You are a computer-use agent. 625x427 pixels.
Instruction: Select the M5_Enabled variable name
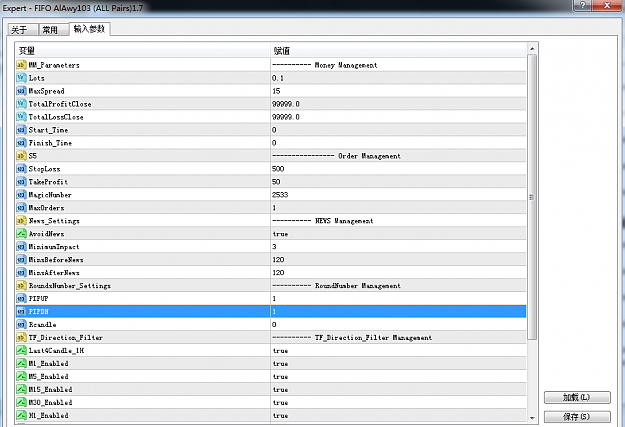pyautogui.click(x=48, y=376)
